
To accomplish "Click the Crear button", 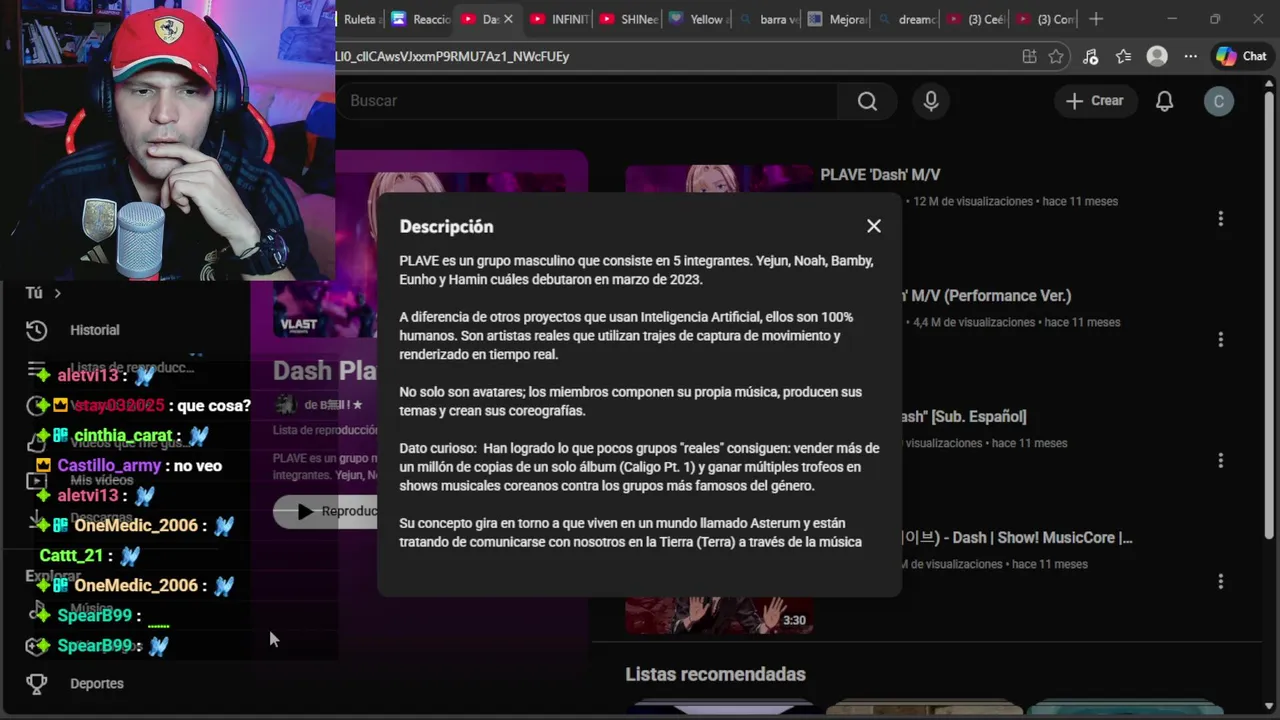I will [x=1094, y=101].
